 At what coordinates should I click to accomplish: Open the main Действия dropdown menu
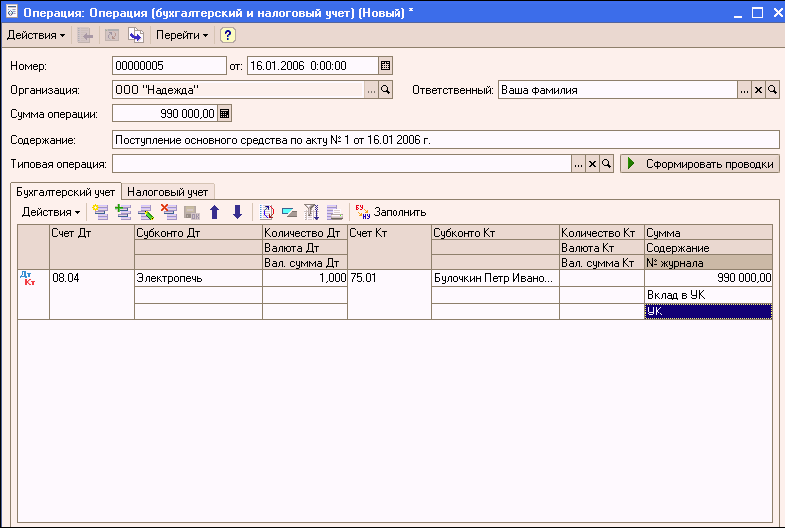(x=36, y=35)
